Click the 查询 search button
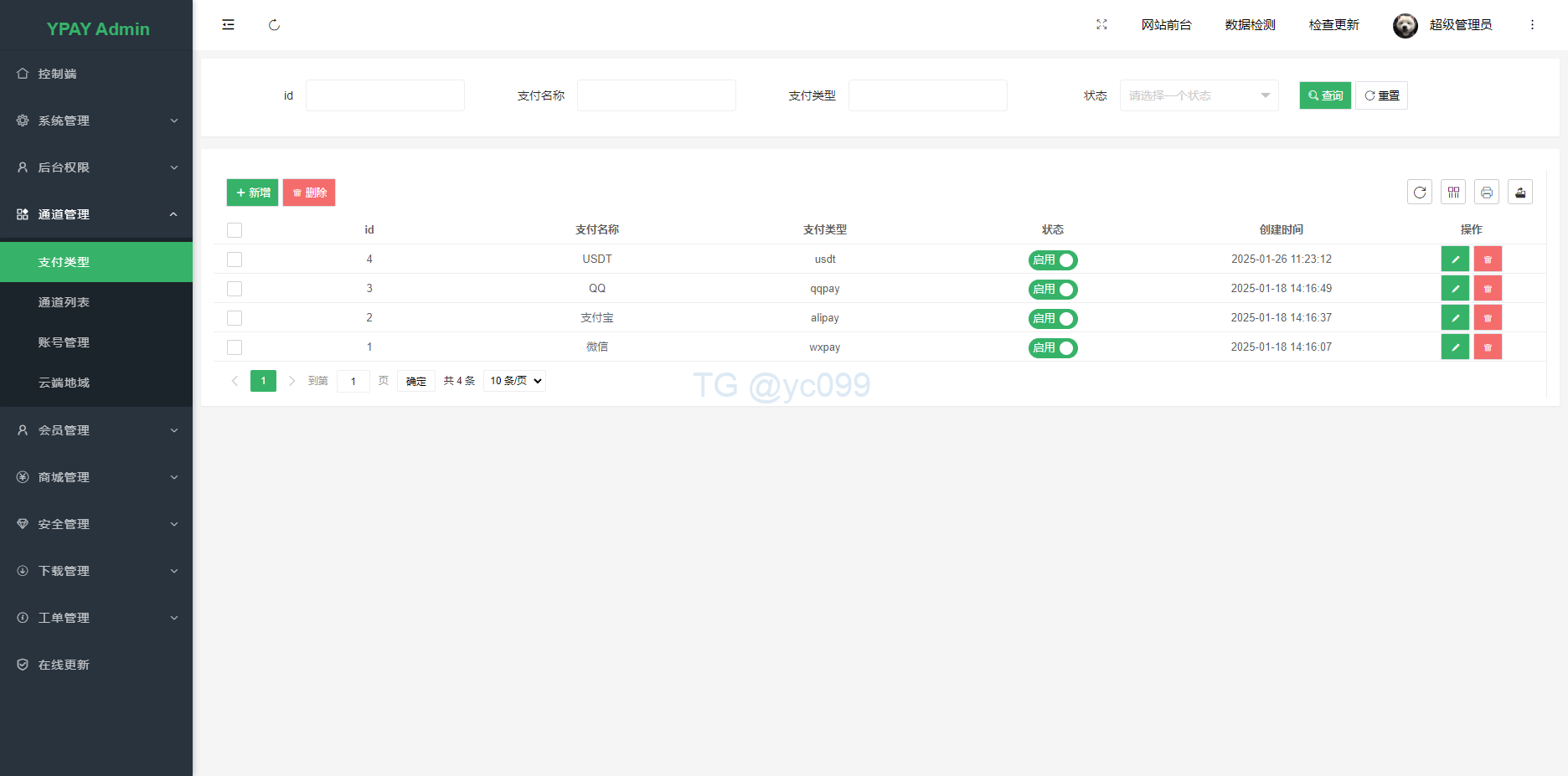 point(1325,95)
